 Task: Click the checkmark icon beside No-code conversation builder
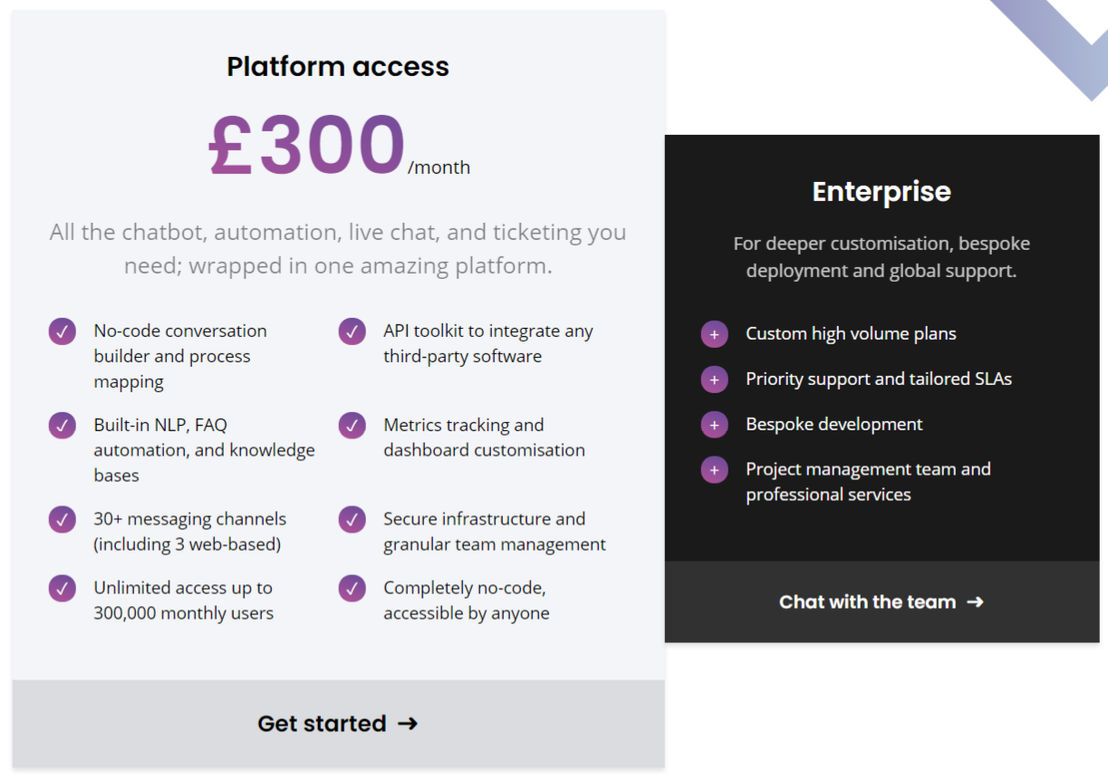[x=62, y=331]
